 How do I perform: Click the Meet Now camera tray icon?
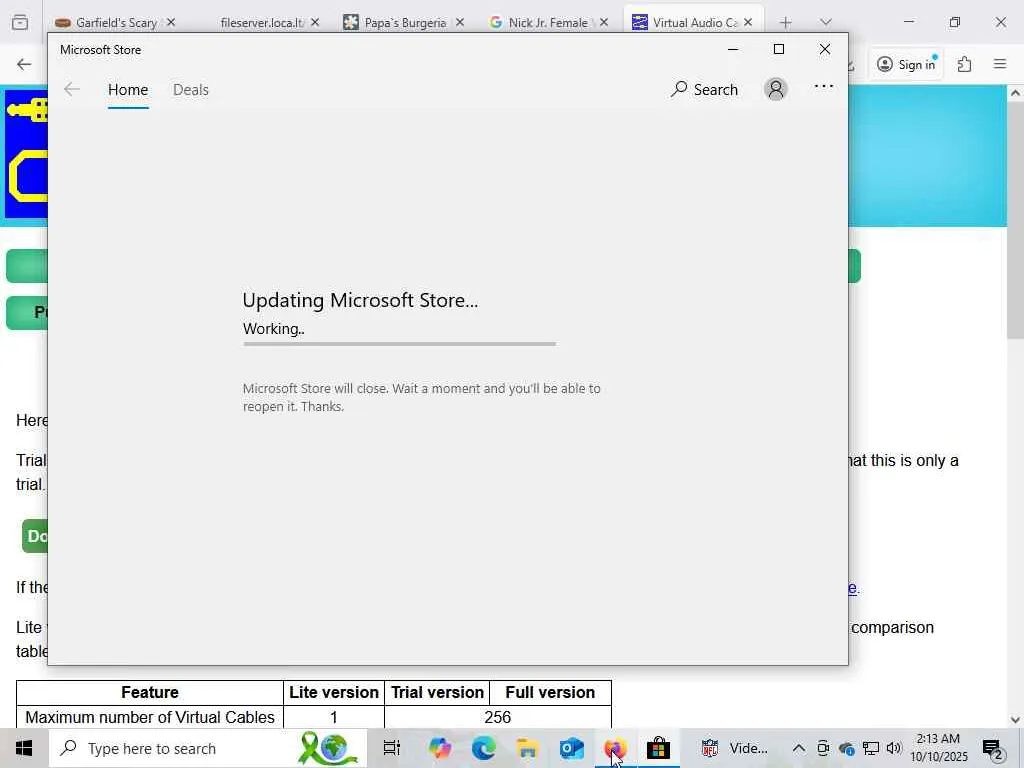click(x=823, y=748)
